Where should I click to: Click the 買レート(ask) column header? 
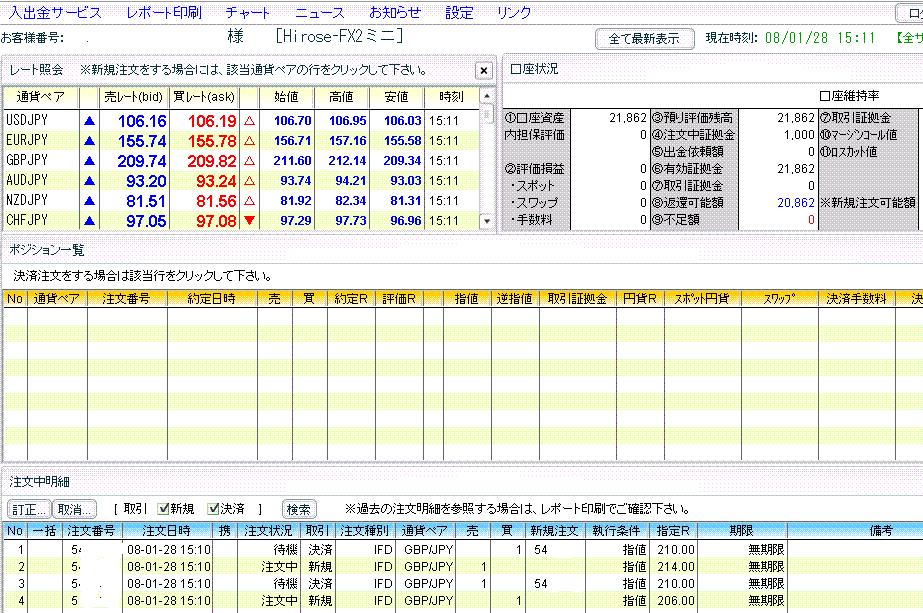[x=204, y=97]
